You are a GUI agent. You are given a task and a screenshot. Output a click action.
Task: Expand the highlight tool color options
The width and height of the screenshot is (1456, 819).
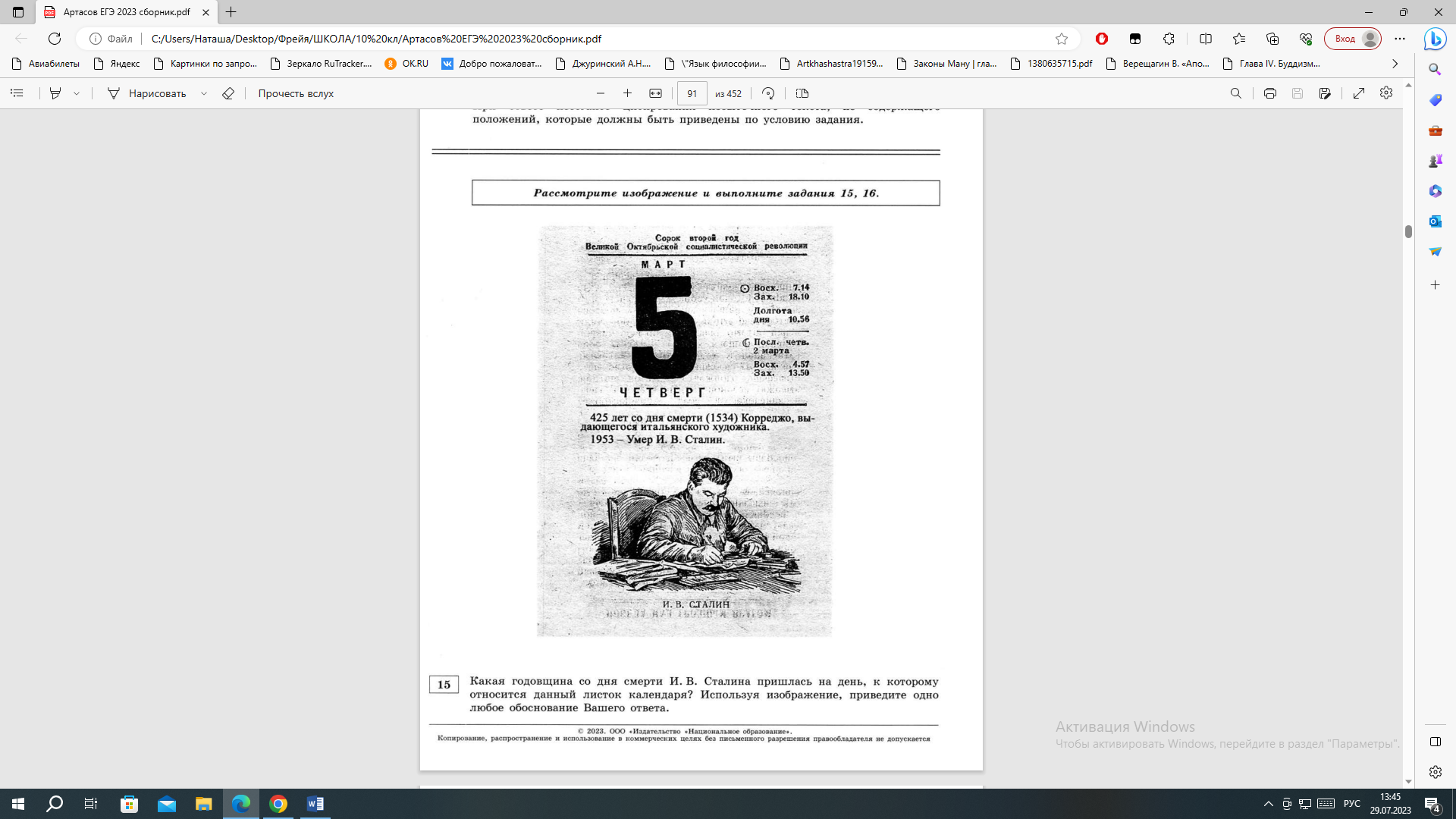77,93
